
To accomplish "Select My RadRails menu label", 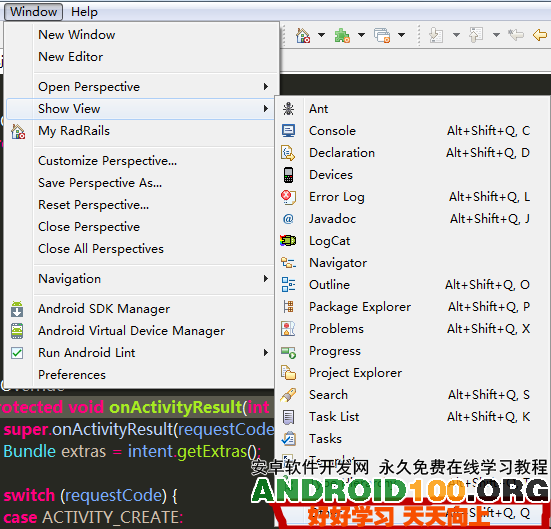I will (x=74, y=131).
